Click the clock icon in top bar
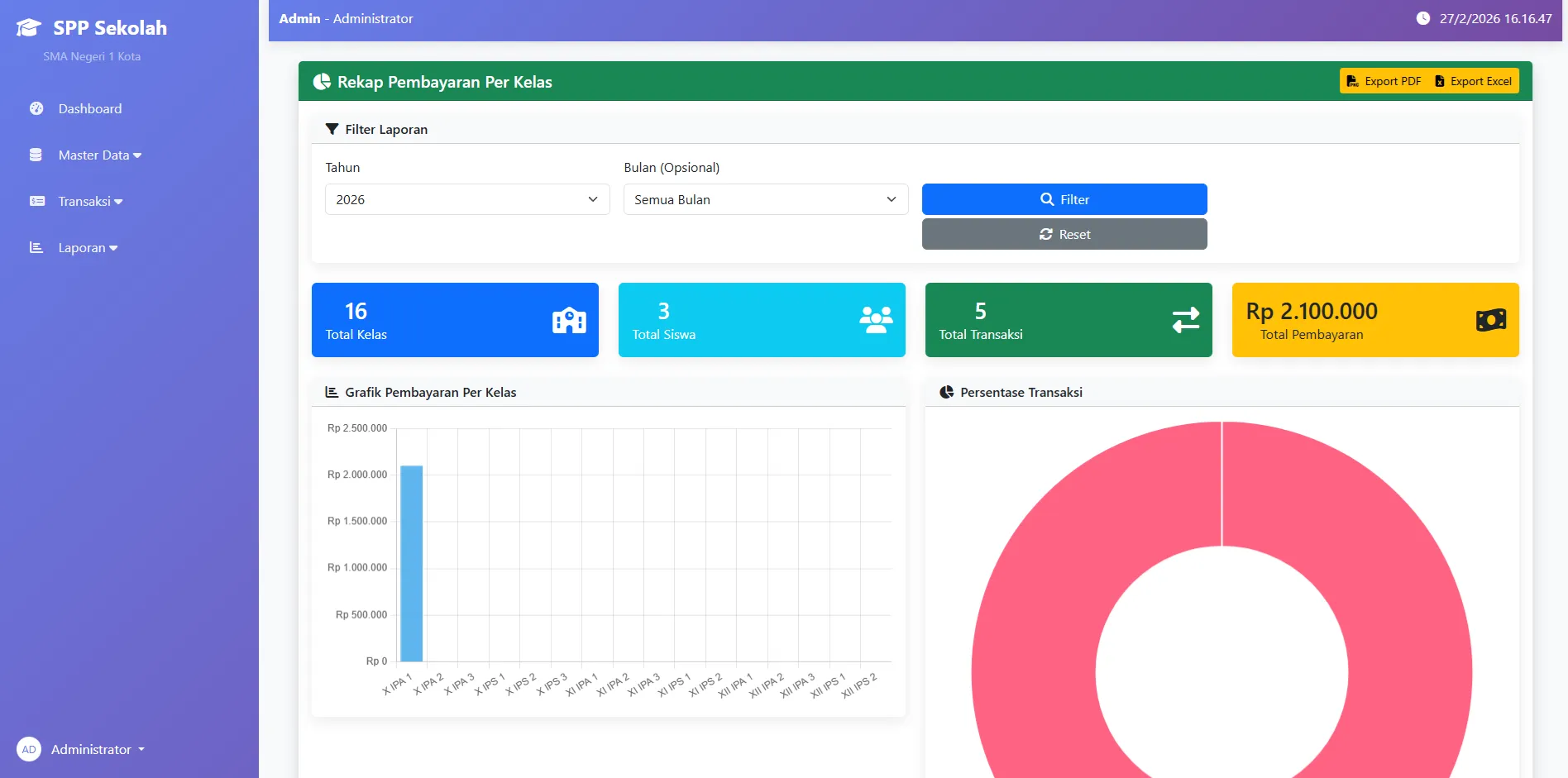 (x=1423, y=18)
